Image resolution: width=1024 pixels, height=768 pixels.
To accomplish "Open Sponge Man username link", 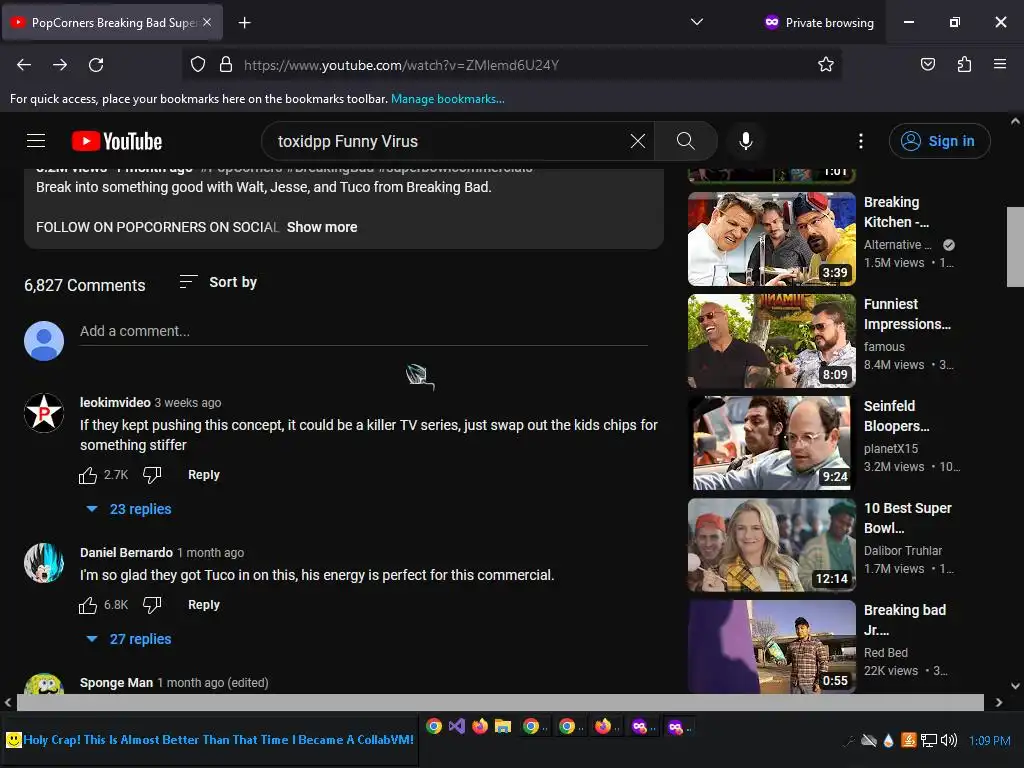I will (116, 682).
